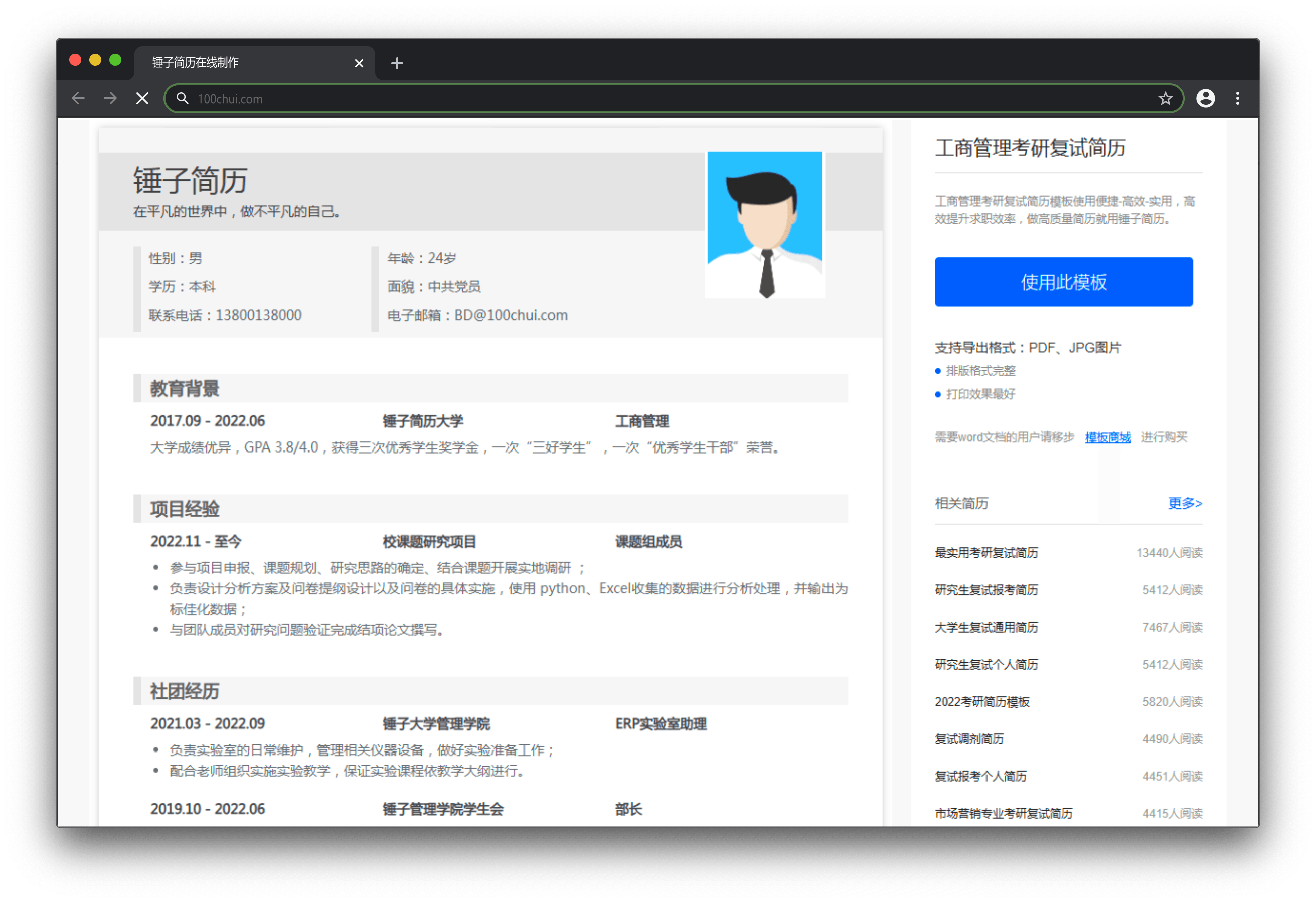Open 2022考研简历模板 link
This screenshot has width=1316, height=902.
click(982, 701)
